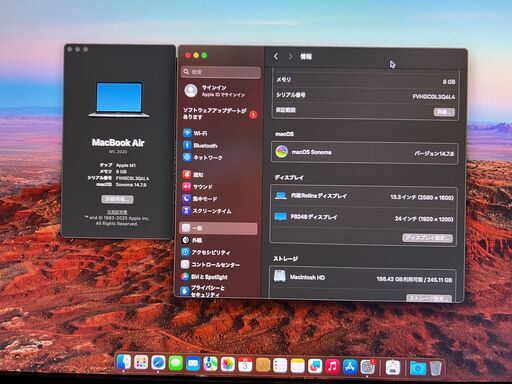The height and width of the screenshot is (384, 512).
Task: Click ディスプレイ設定 button
Action: pyautogui.click(x=428, y=238)
